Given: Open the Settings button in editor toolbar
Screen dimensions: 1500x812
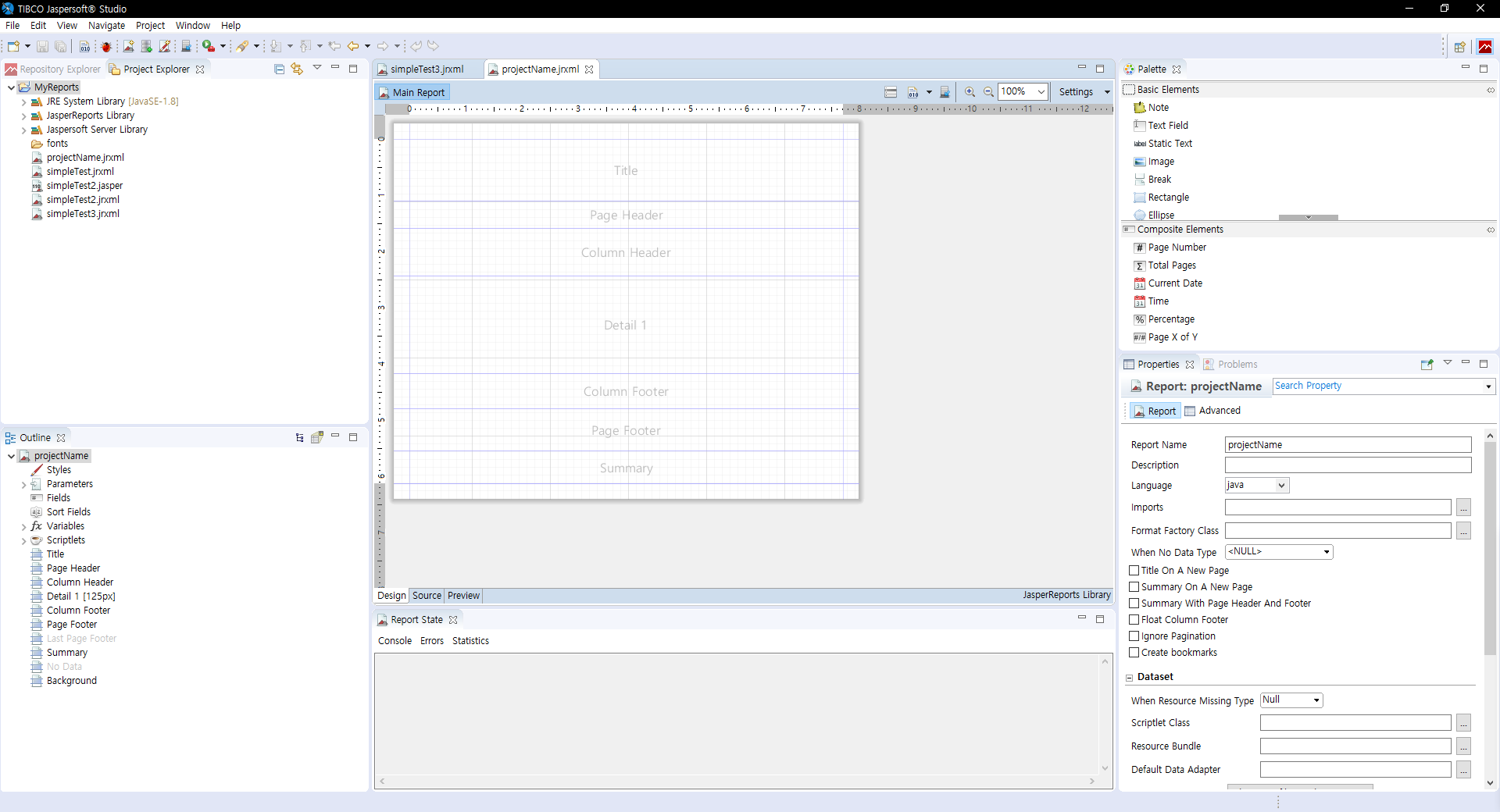Looking at the screenshot, I should click(x=1076, y=92).
